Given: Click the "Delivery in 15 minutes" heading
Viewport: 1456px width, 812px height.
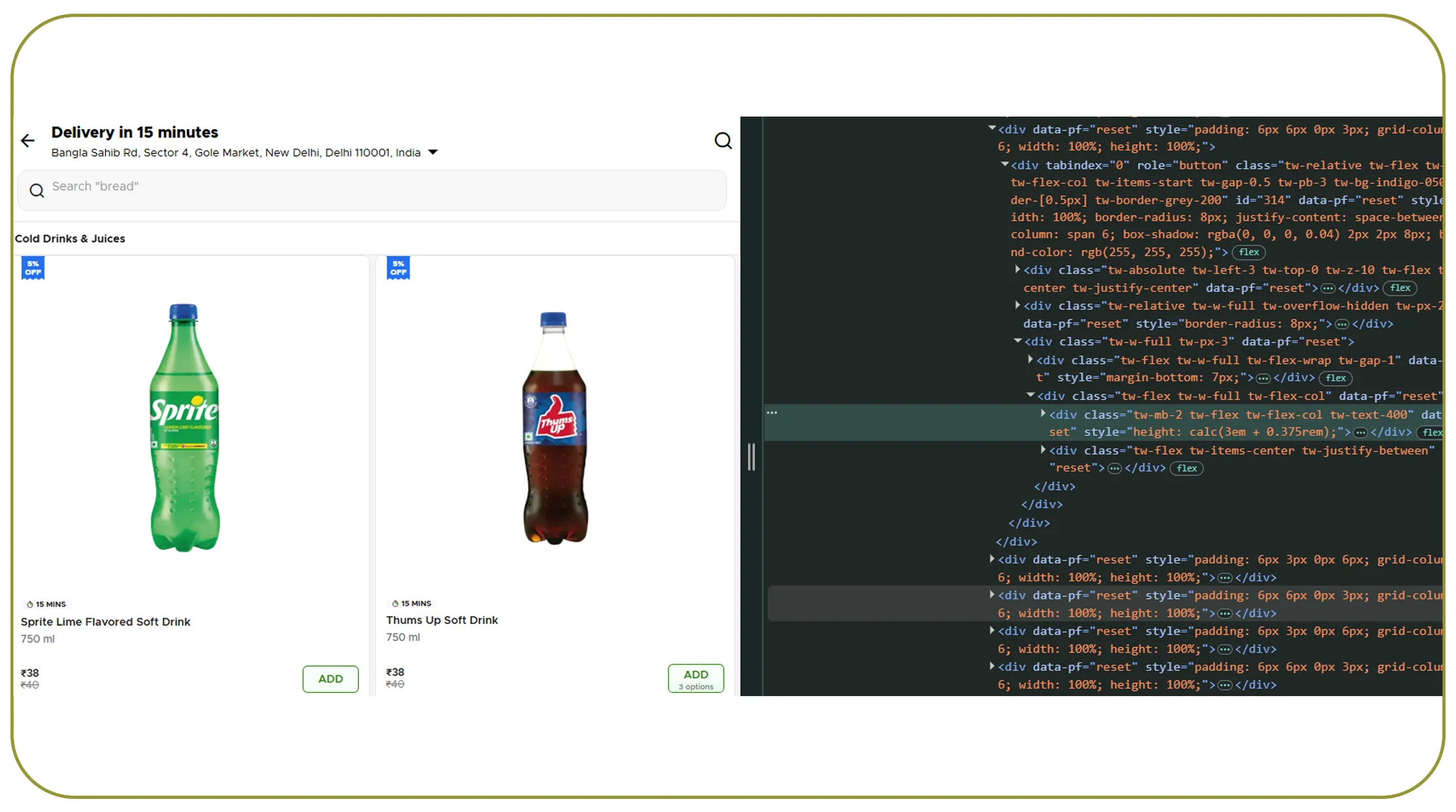Looking at the screenshot, I should point(135,132).
